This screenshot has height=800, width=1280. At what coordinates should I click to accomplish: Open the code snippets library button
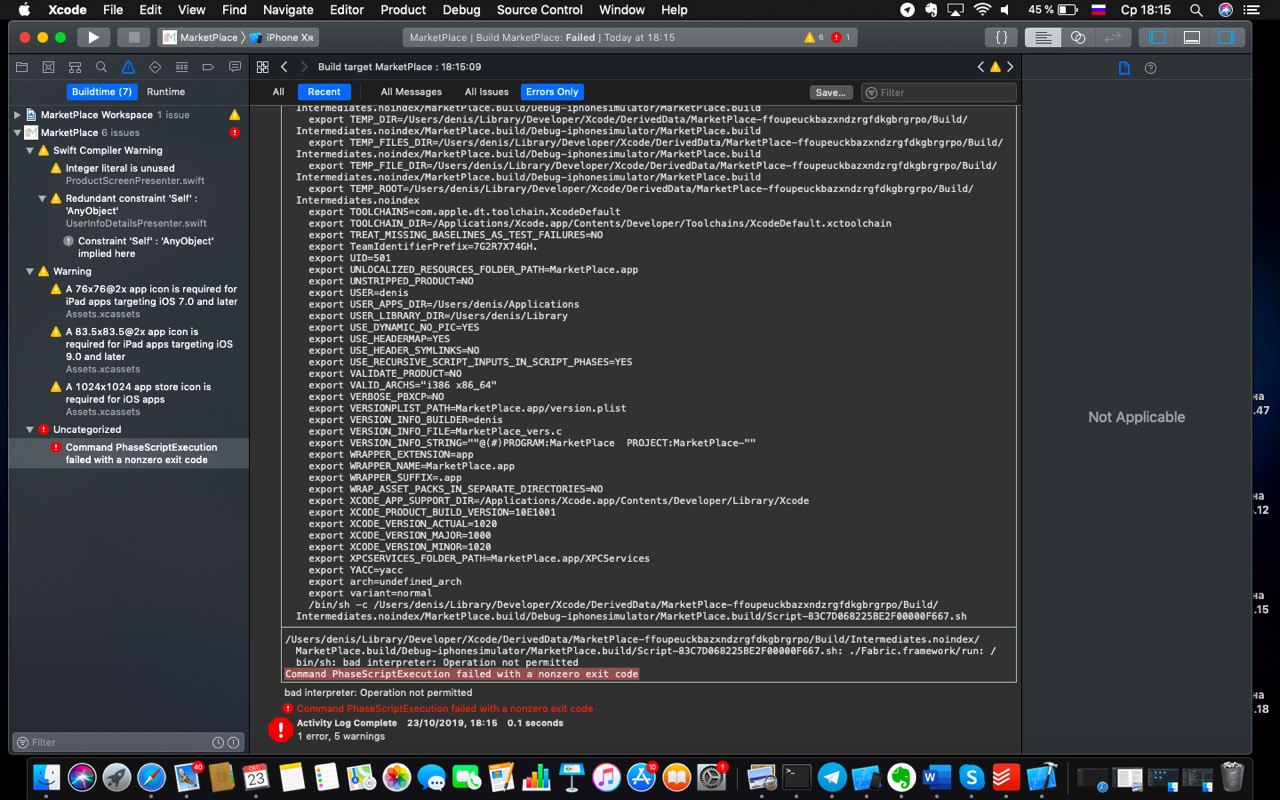(1001, 37)
